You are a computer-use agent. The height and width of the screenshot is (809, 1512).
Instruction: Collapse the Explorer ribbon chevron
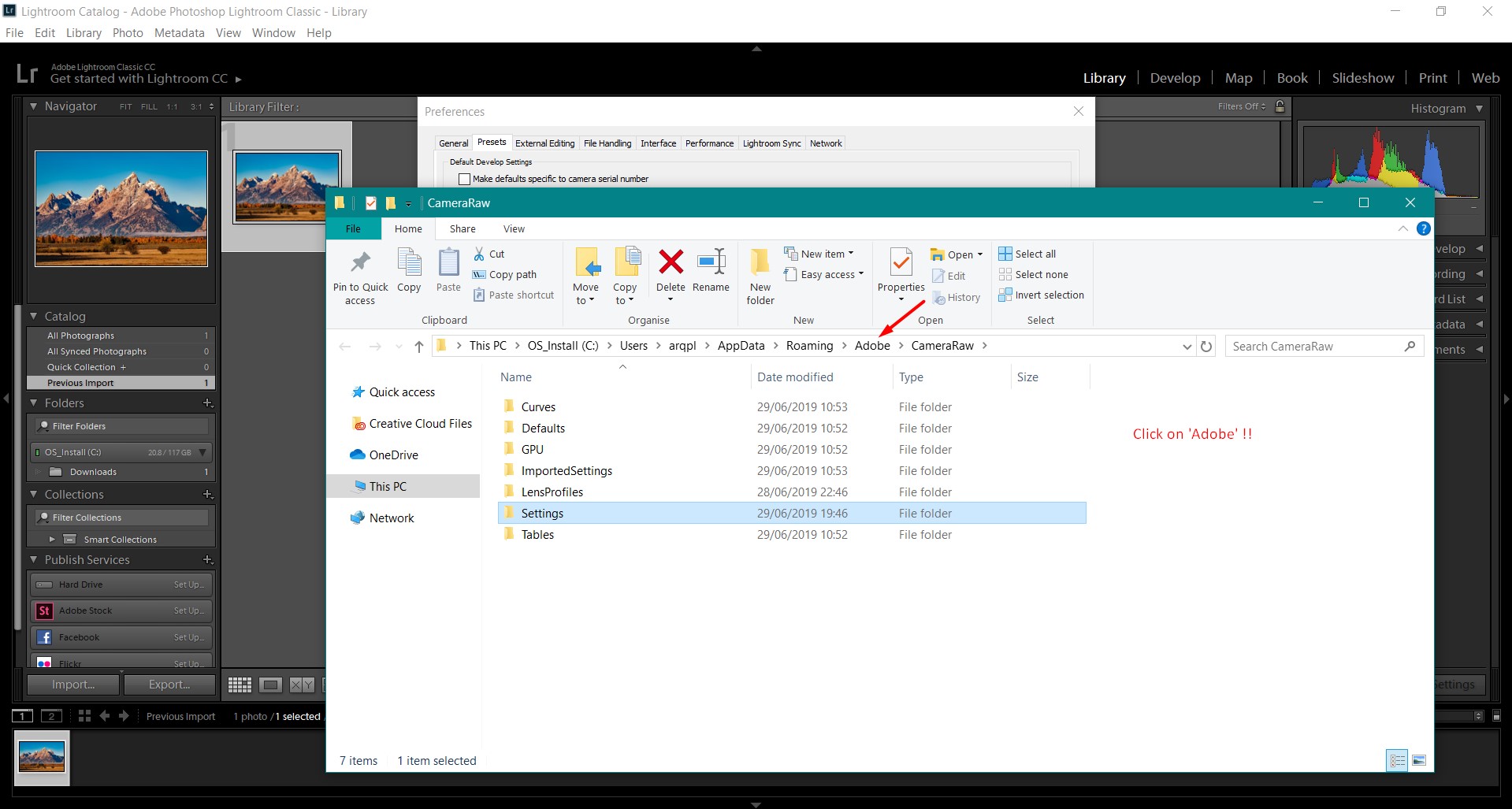[1402, 228]
